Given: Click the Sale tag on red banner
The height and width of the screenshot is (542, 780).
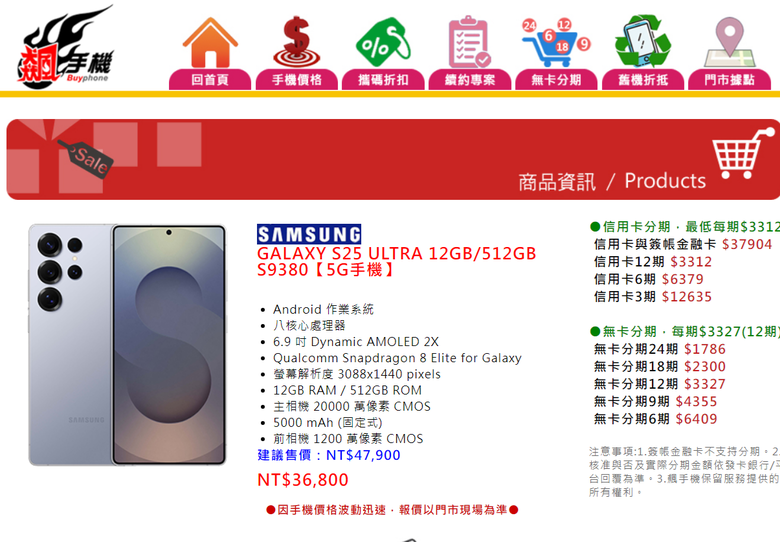Looking at the screenshot, I should (x=86, y=159).
